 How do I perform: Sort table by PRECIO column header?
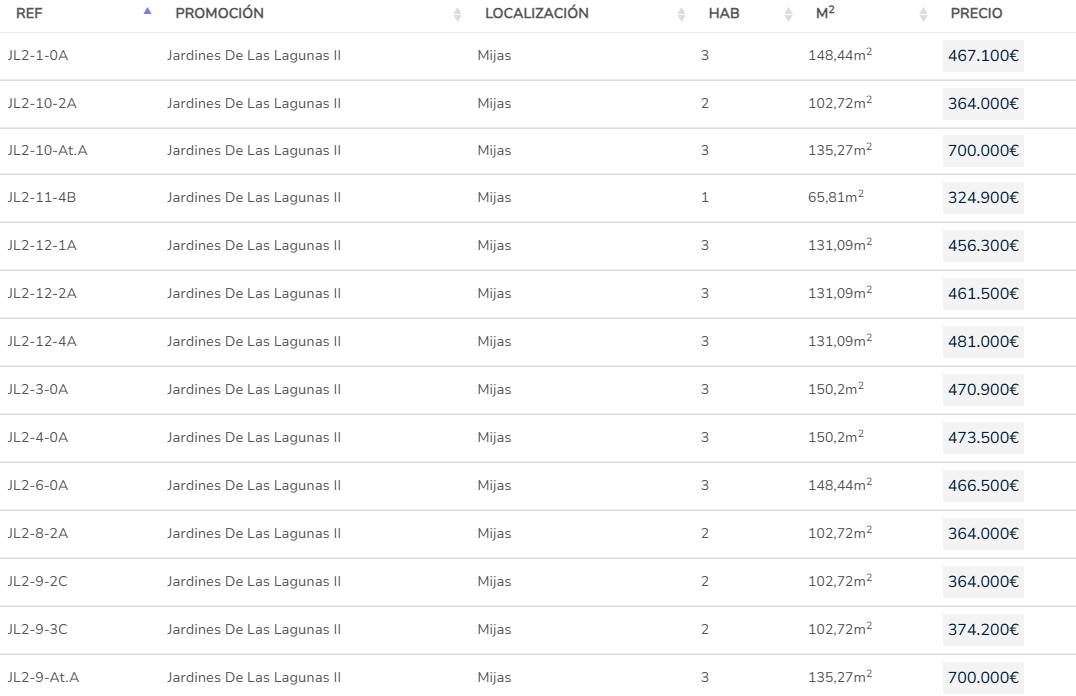pyautogui.click(x=976, y=14)
